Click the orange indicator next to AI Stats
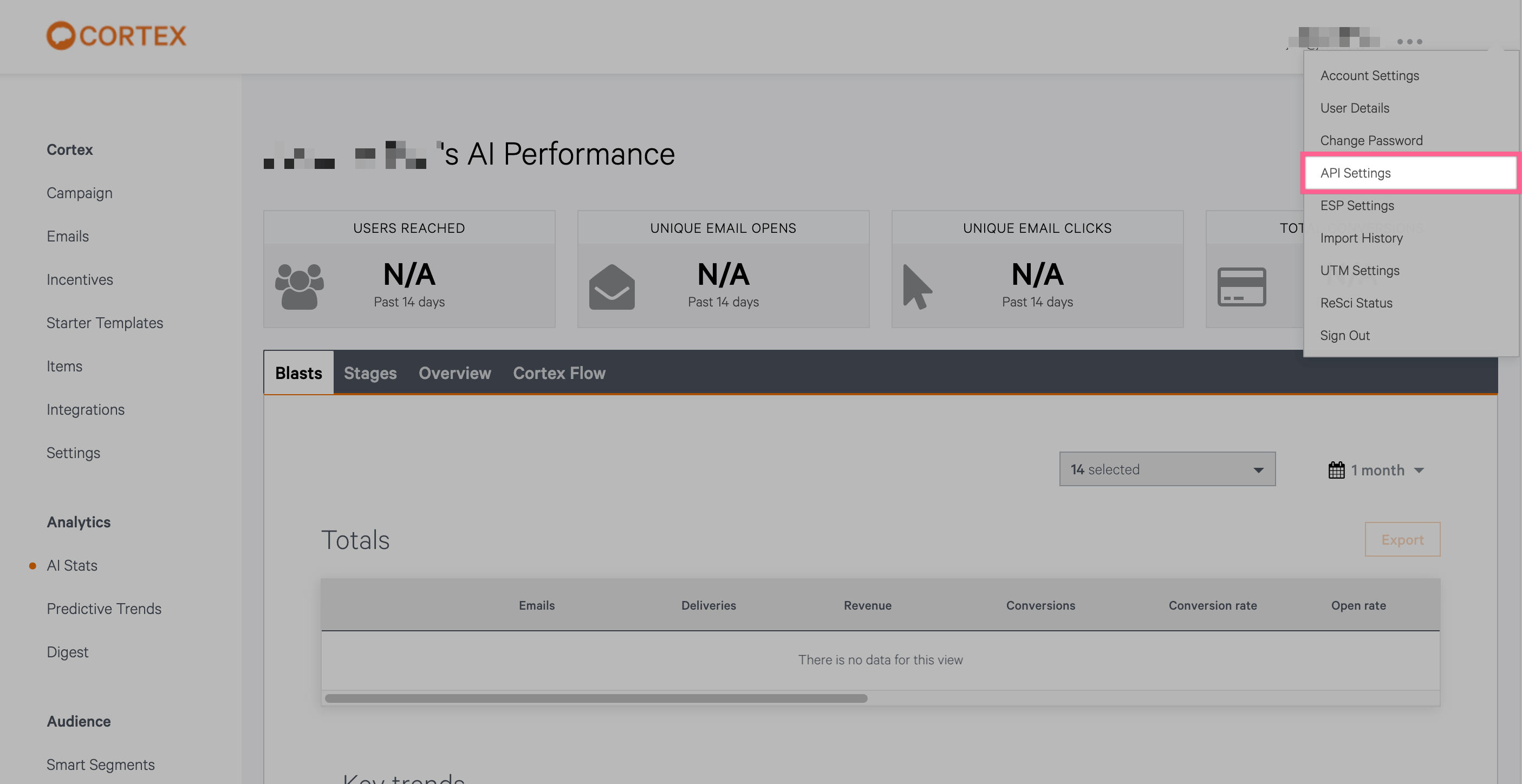Image resolution: width=1522 pixels, height=784 pixels. pyautogui.click(x=33, y=566)
